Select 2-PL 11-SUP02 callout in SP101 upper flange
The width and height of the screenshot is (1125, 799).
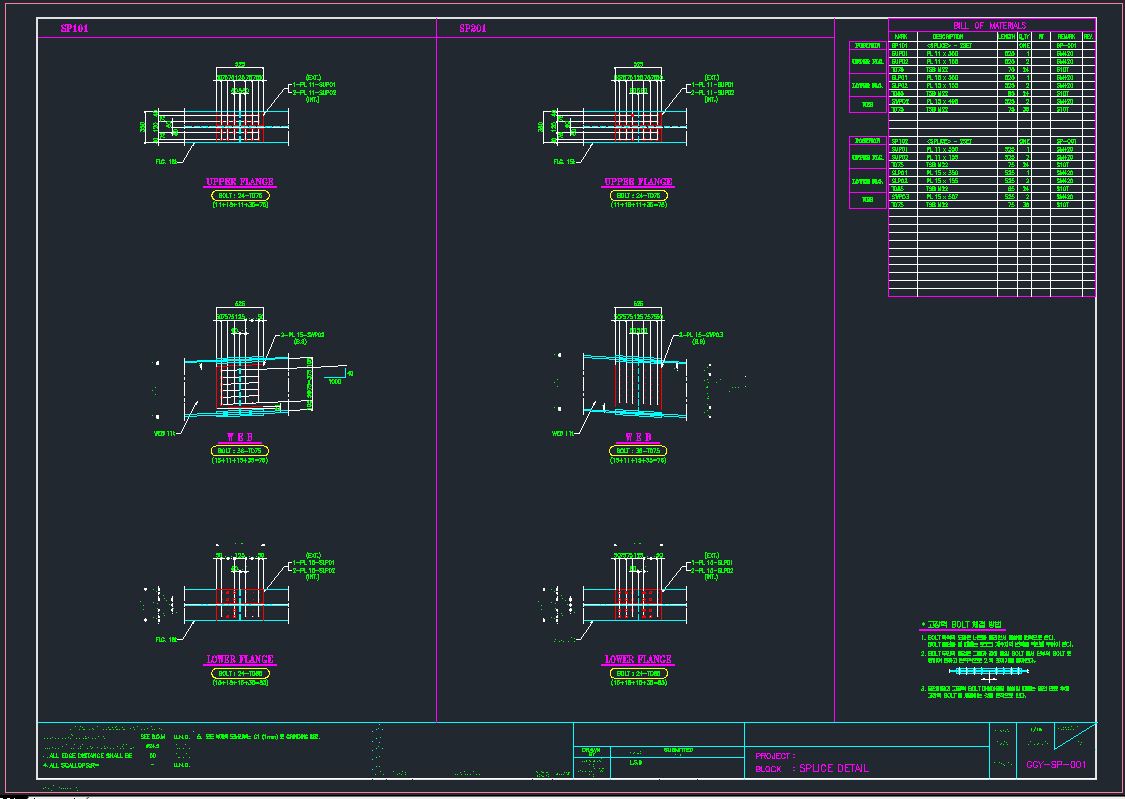(x=314, y=93)
